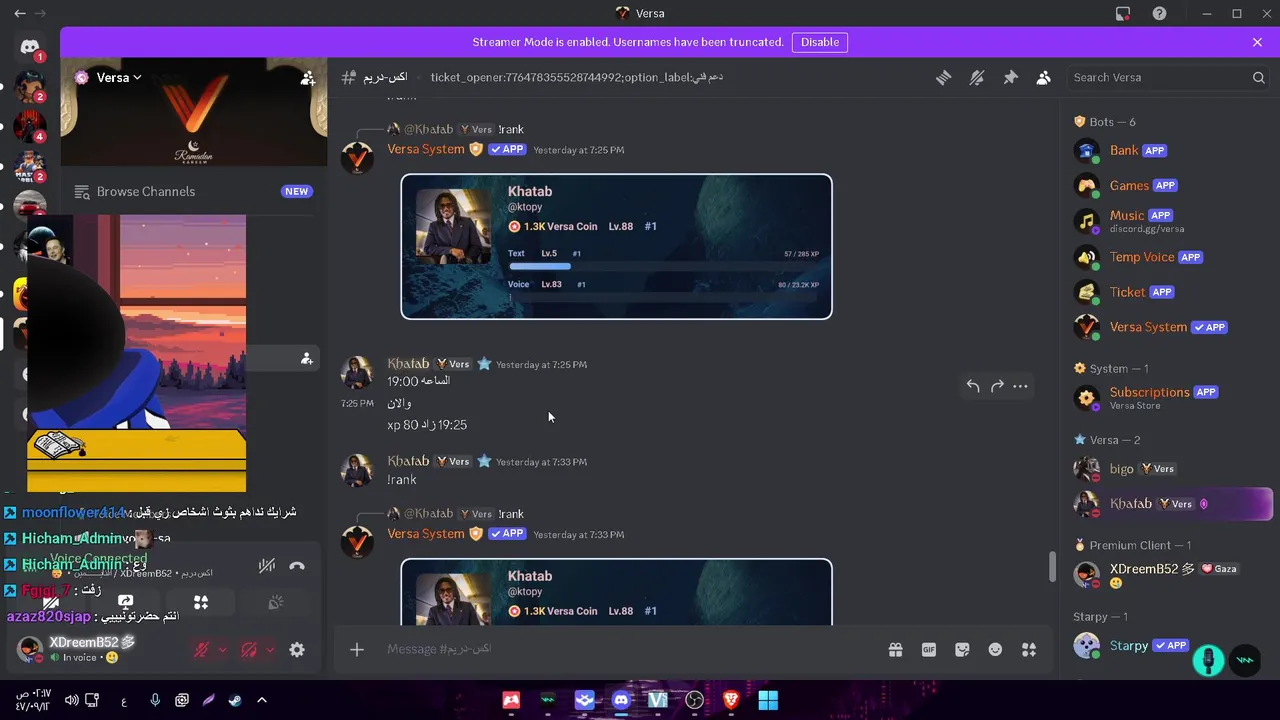Send a gift with the gift icon

pos(895,649)
